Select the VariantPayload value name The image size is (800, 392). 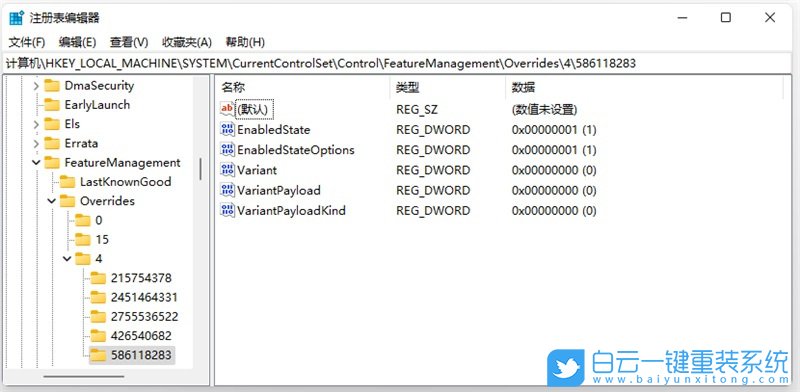point(279,190)
